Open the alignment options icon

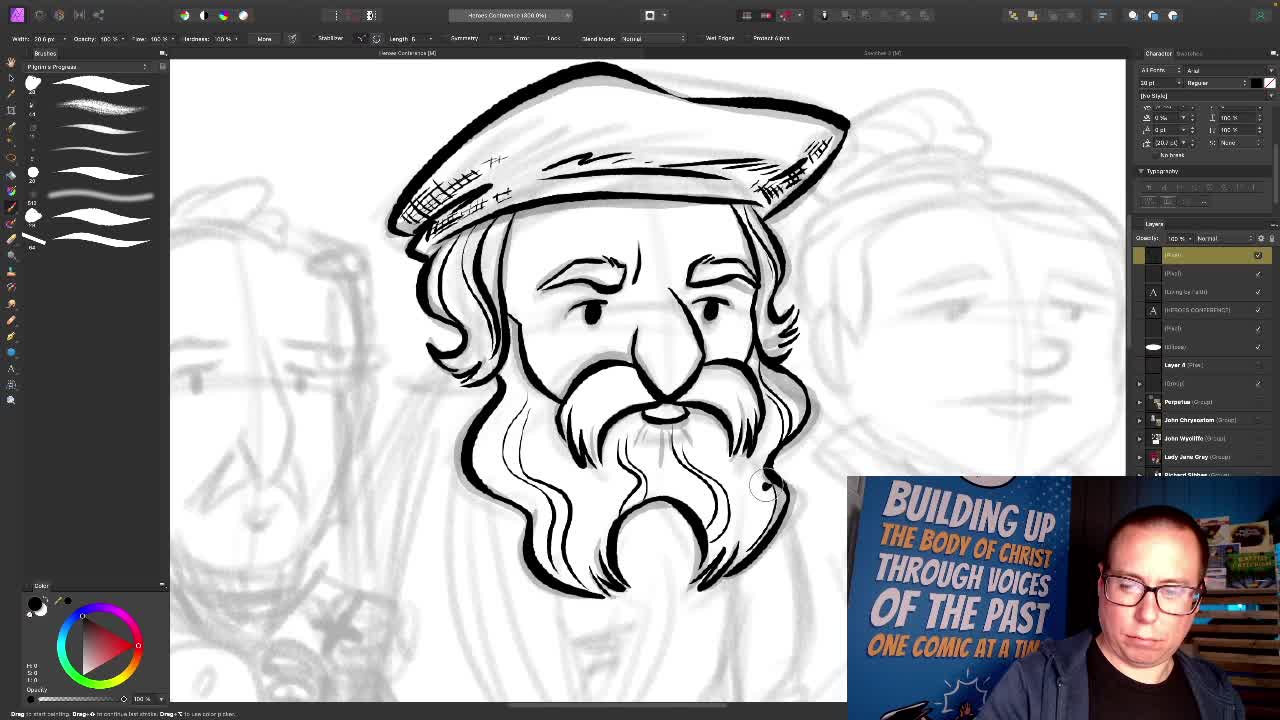click(1102, 15)
